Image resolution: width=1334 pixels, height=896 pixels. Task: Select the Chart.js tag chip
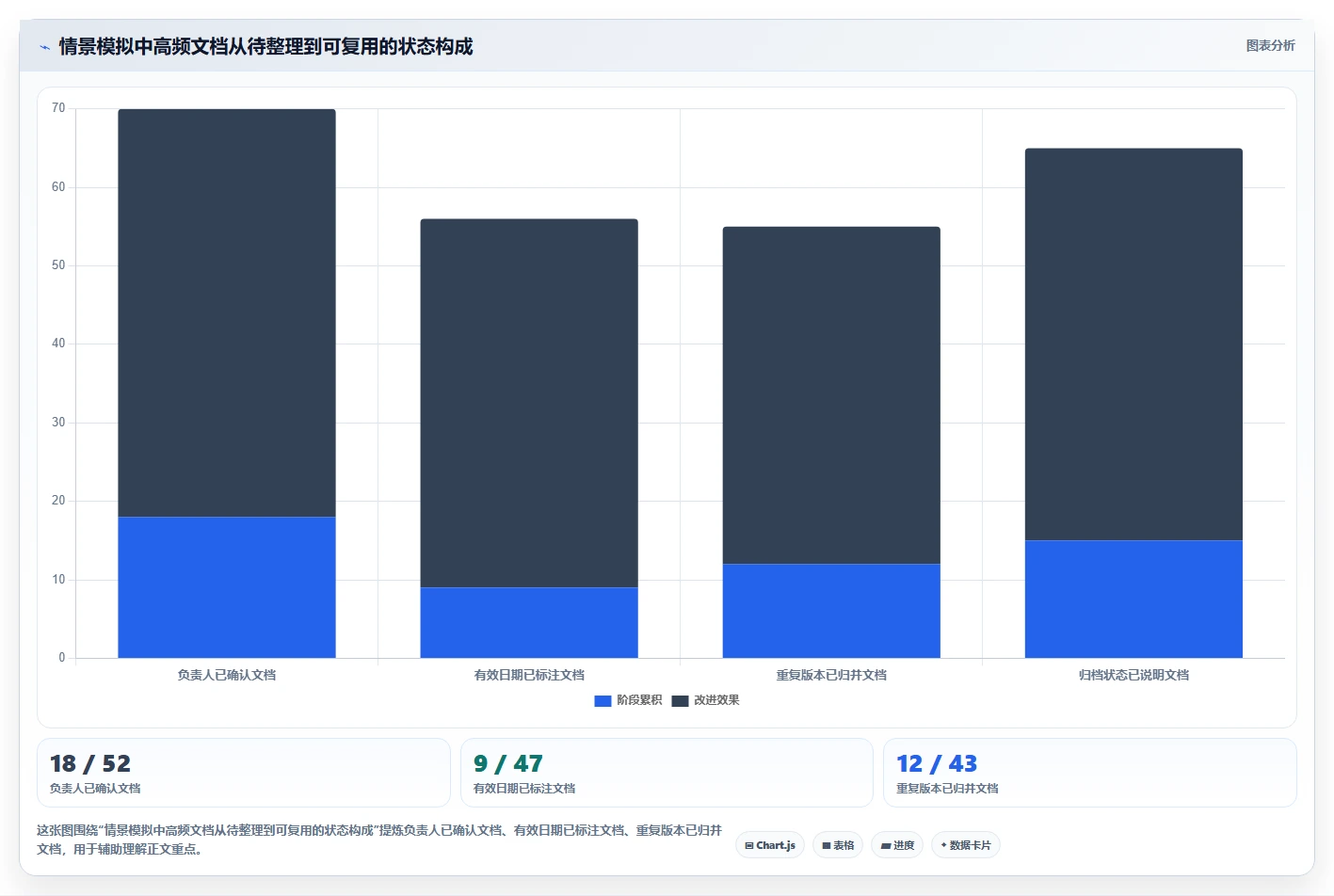[770, 845]
